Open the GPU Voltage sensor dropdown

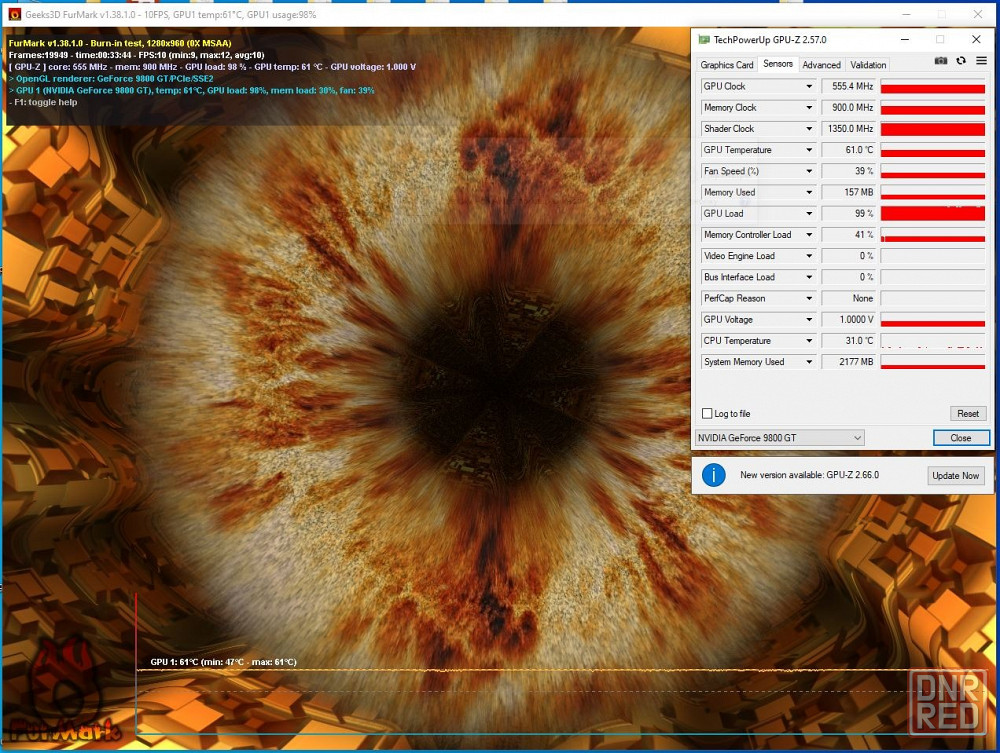(x=809, y=319)
